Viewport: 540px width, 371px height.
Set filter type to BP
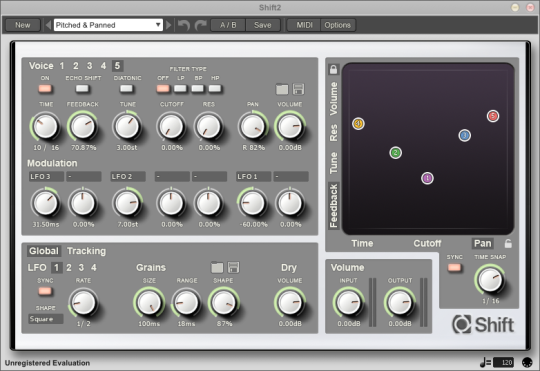coord(198,89)
